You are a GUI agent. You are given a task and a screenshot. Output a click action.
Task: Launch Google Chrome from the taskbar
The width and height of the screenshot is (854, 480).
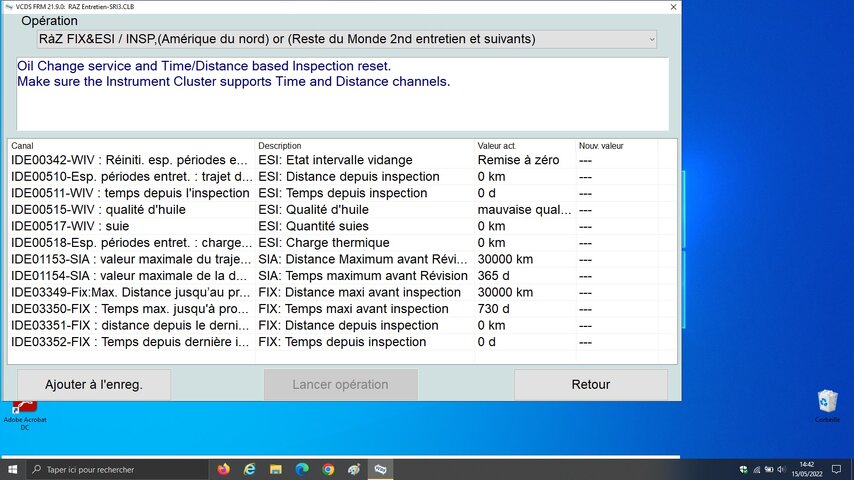[328, 469]
